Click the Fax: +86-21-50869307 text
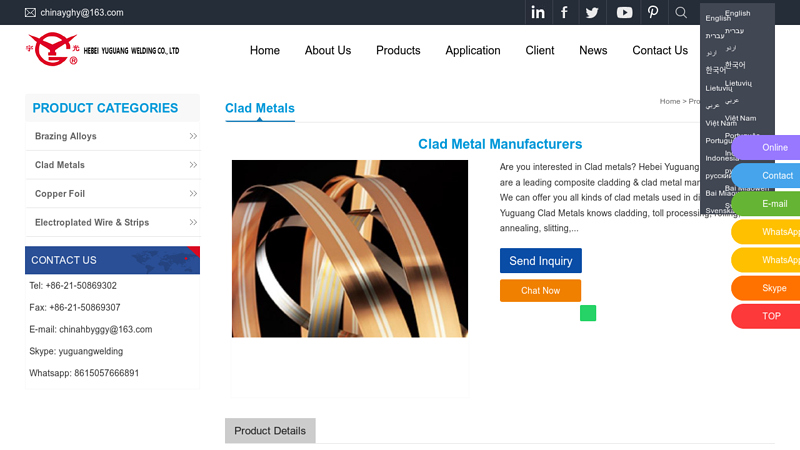The image size is (800, 450). click(x=74, y=308)
